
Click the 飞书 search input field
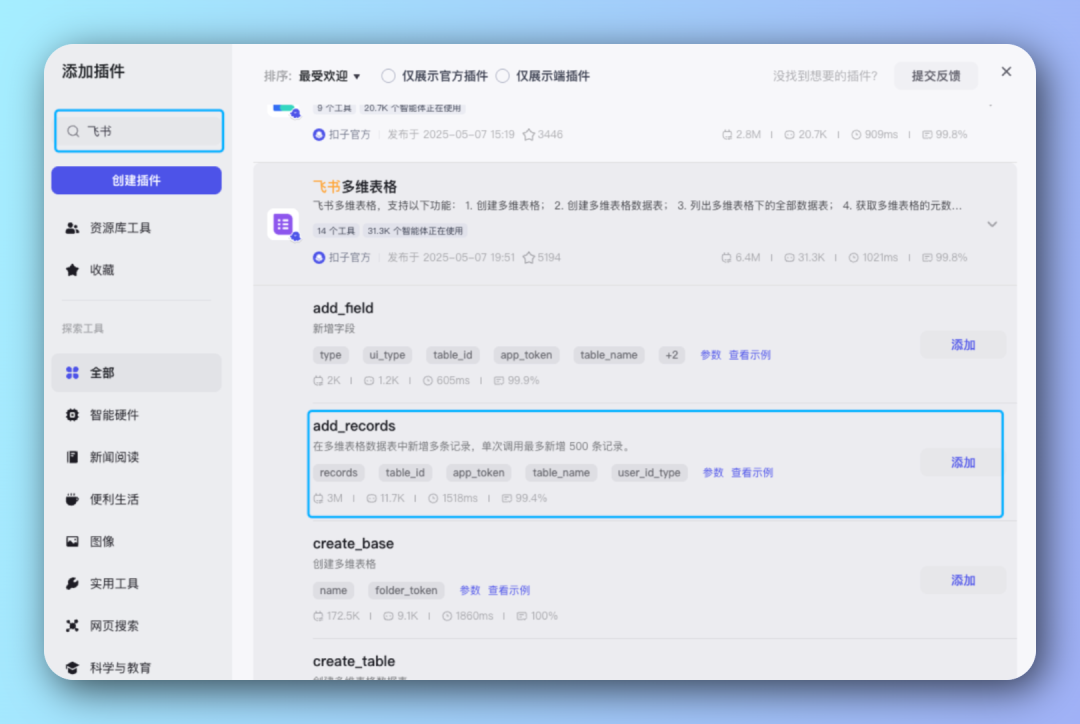coord(139,131)
